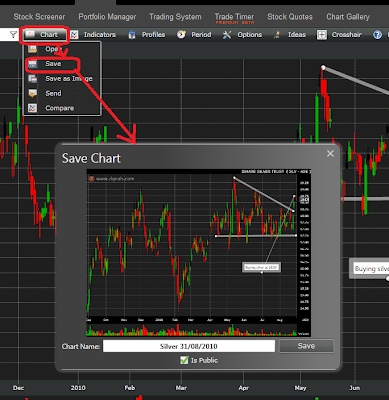Uncheck the Is Public checkbox
This screenshot has width=389, height=400.
tap(184, 360)
